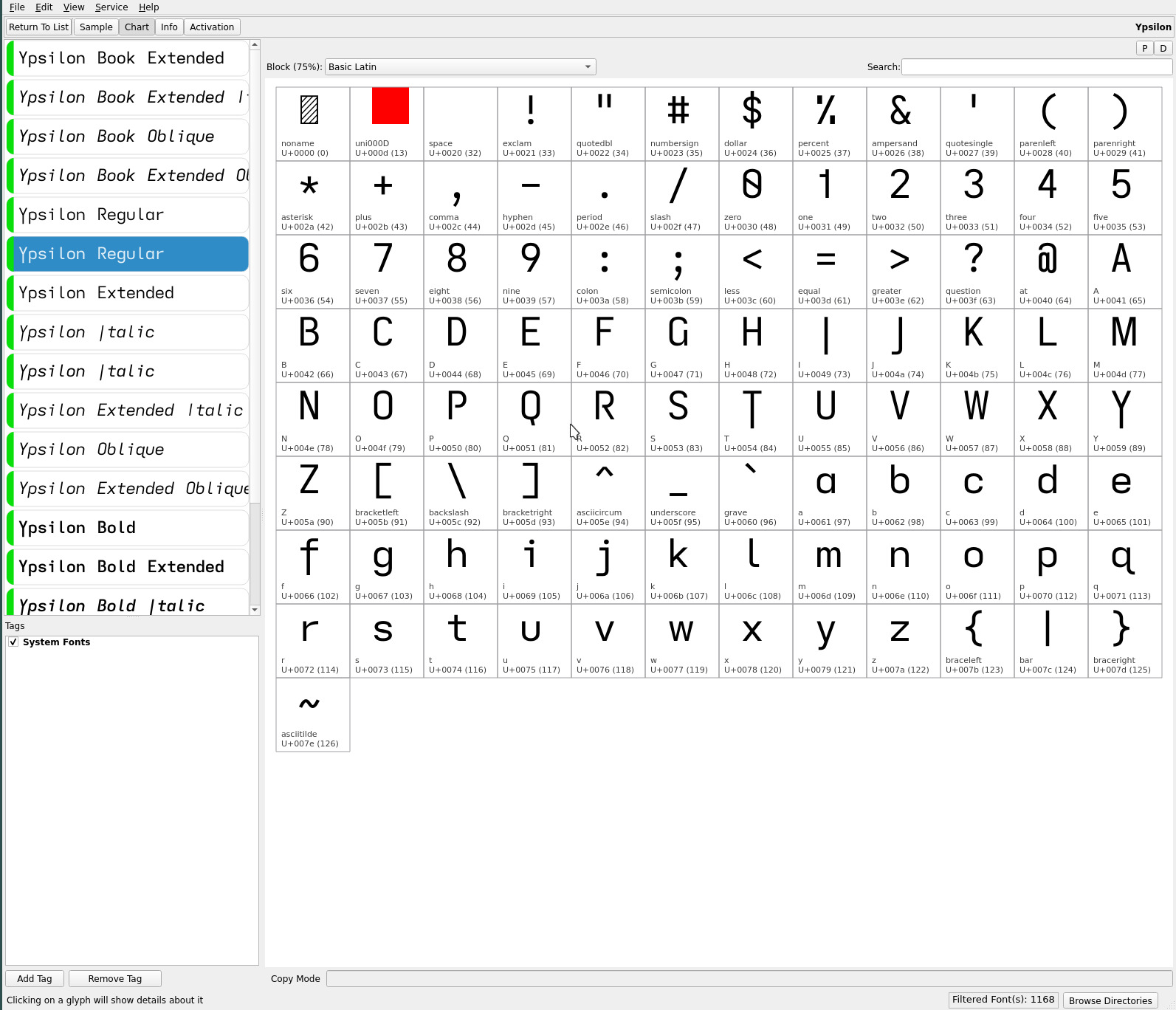The image size is (1176, 1010).
Task: Select the underscore glyph
Action: [x=682, y=493]
